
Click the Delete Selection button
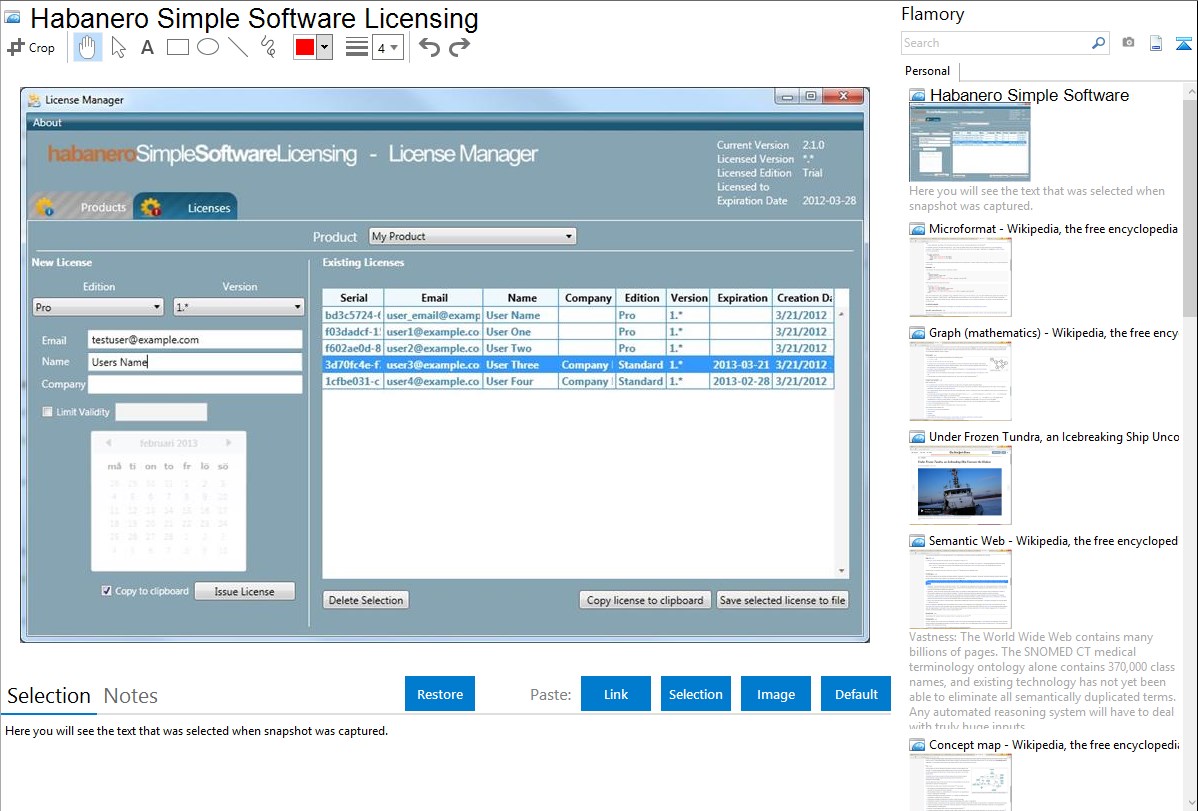tap(365, 600)
